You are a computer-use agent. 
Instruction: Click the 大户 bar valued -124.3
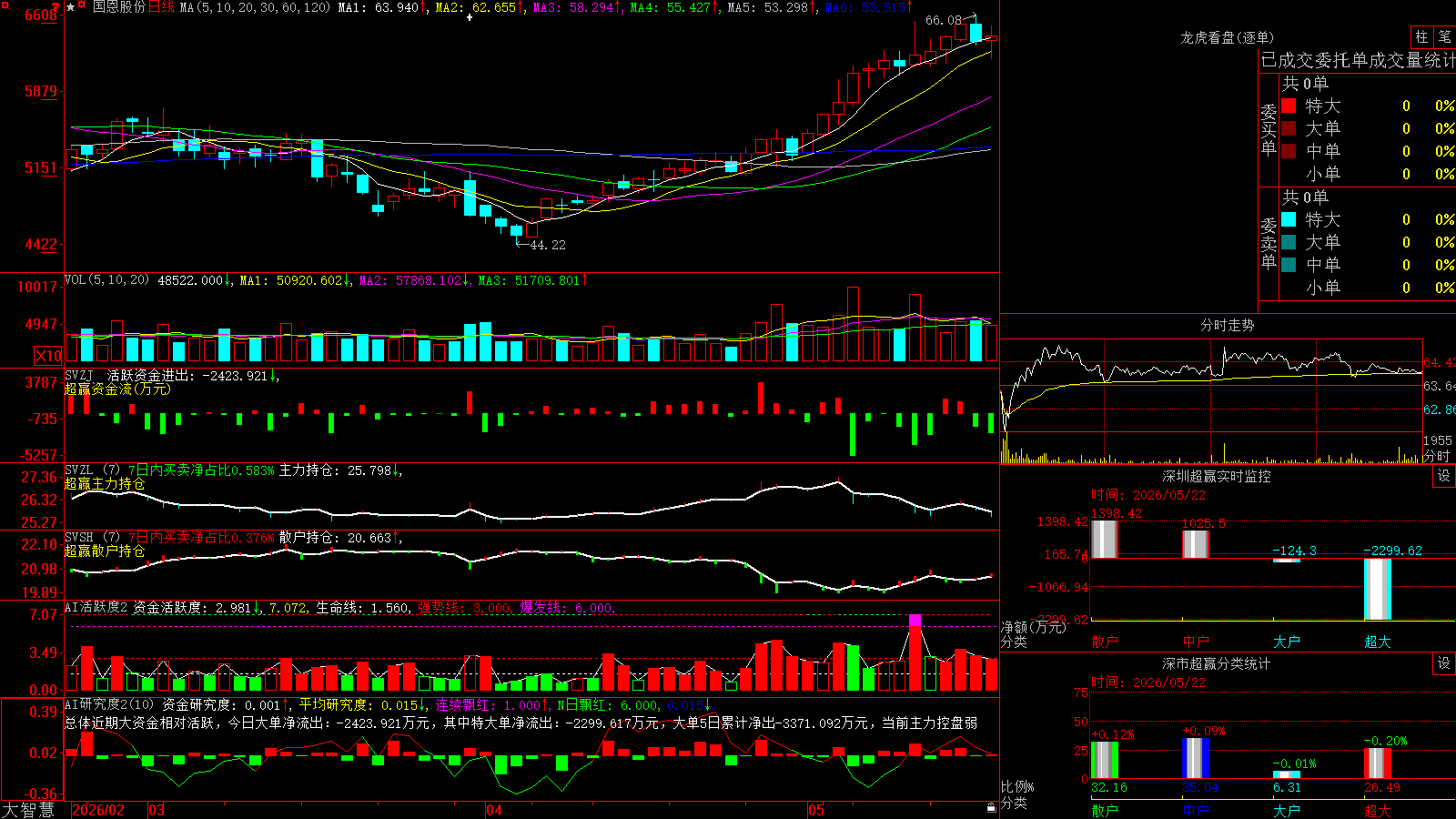pyautogui.click(x=1286, y=561)
